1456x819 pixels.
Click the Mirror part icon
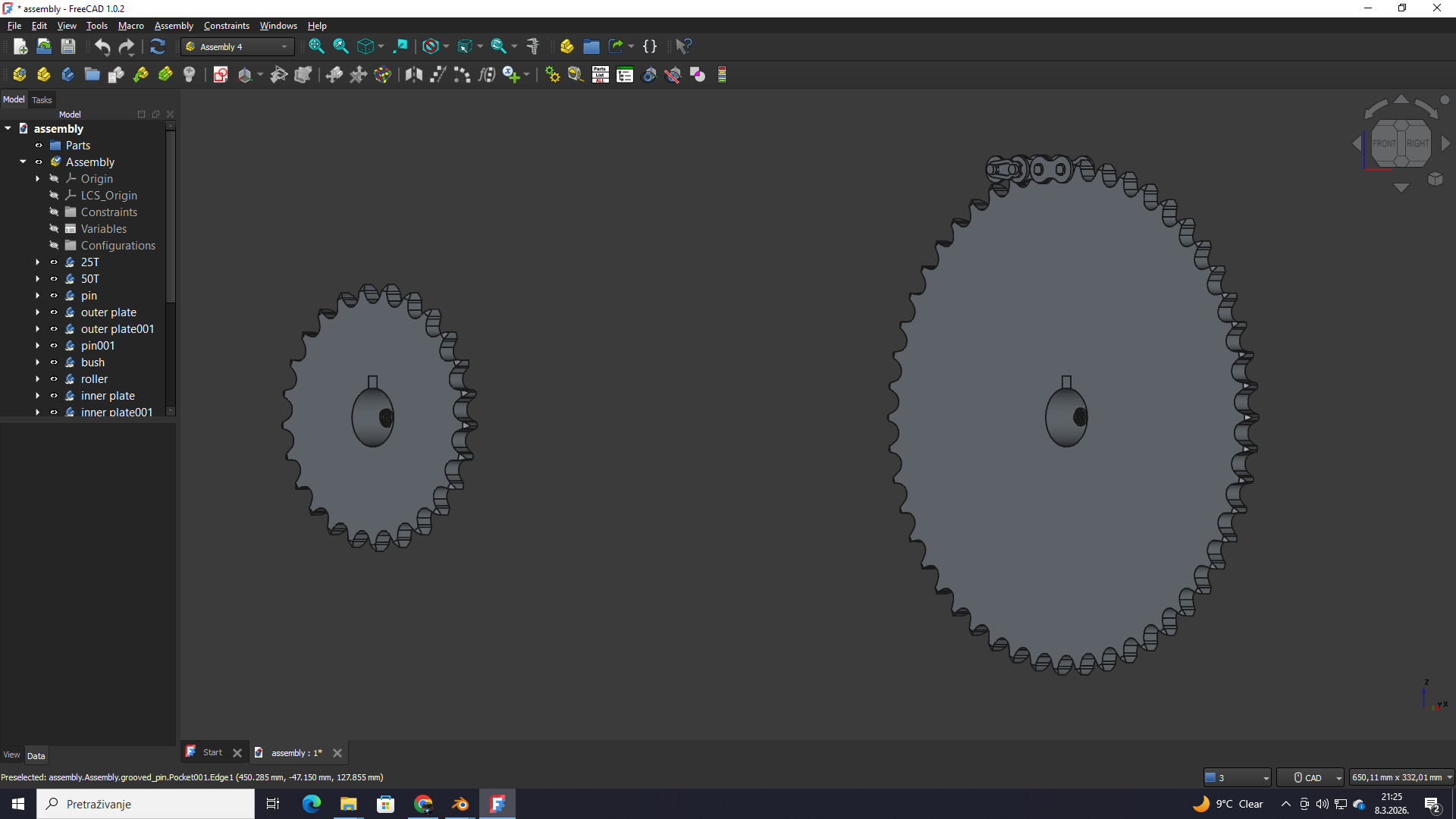[x=413, y=74]
